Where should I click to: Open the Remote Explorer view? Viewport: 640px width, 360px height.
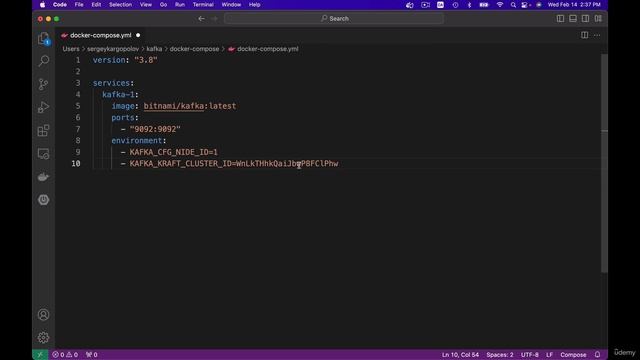pos(44,154)
